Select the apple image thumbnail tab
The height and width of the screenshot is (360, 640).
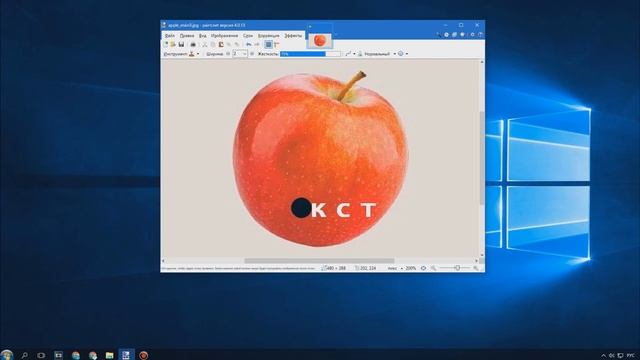pos(320,41)
